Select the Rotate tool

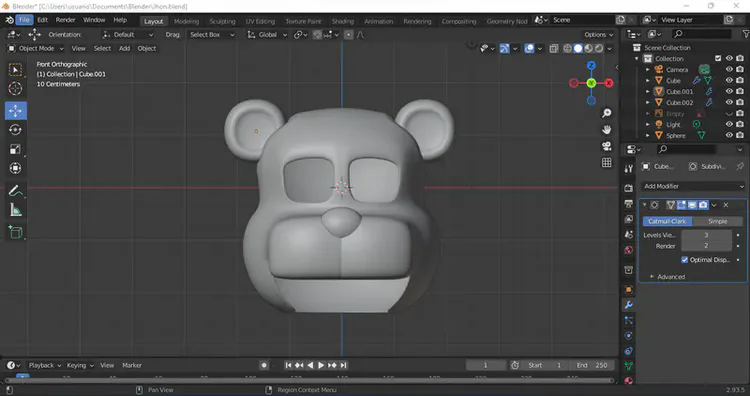pyautogui.click(x=15, y=130)
